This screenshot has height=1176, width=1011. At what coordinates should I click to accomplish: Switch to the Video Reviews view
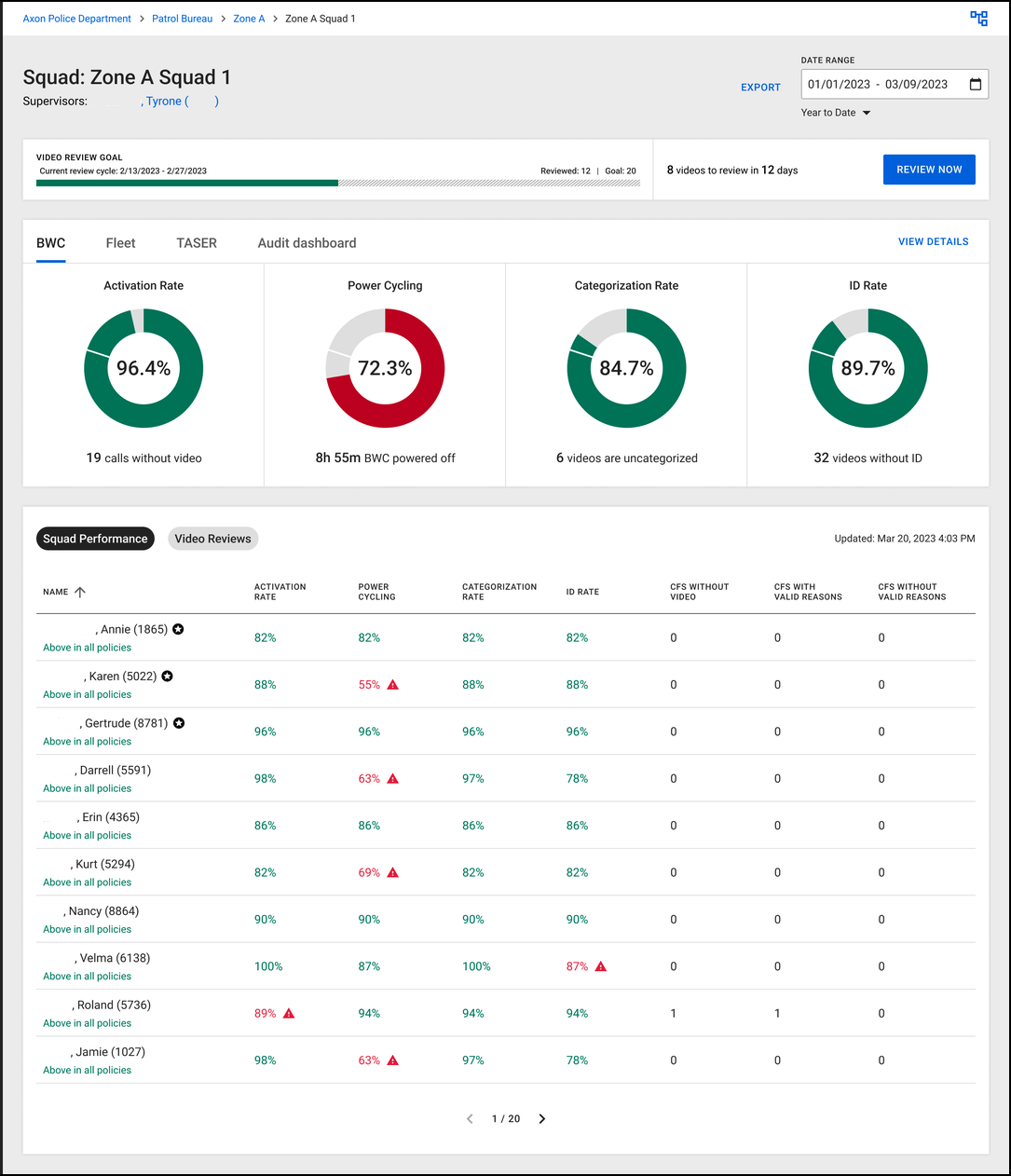tap(212, 539)
